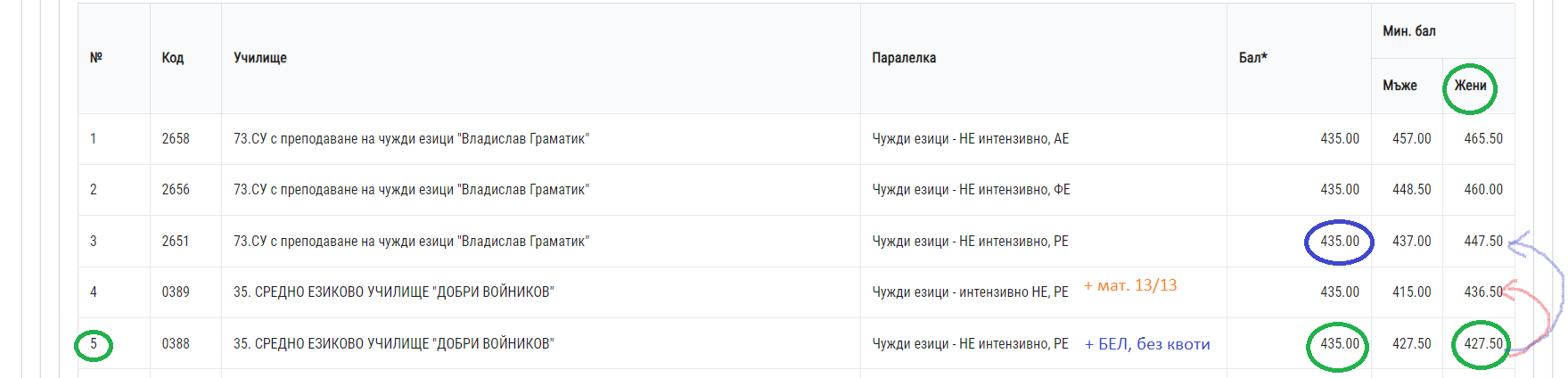
Task: Click code 0388 in row 5
Action: [x=176, y=344]
